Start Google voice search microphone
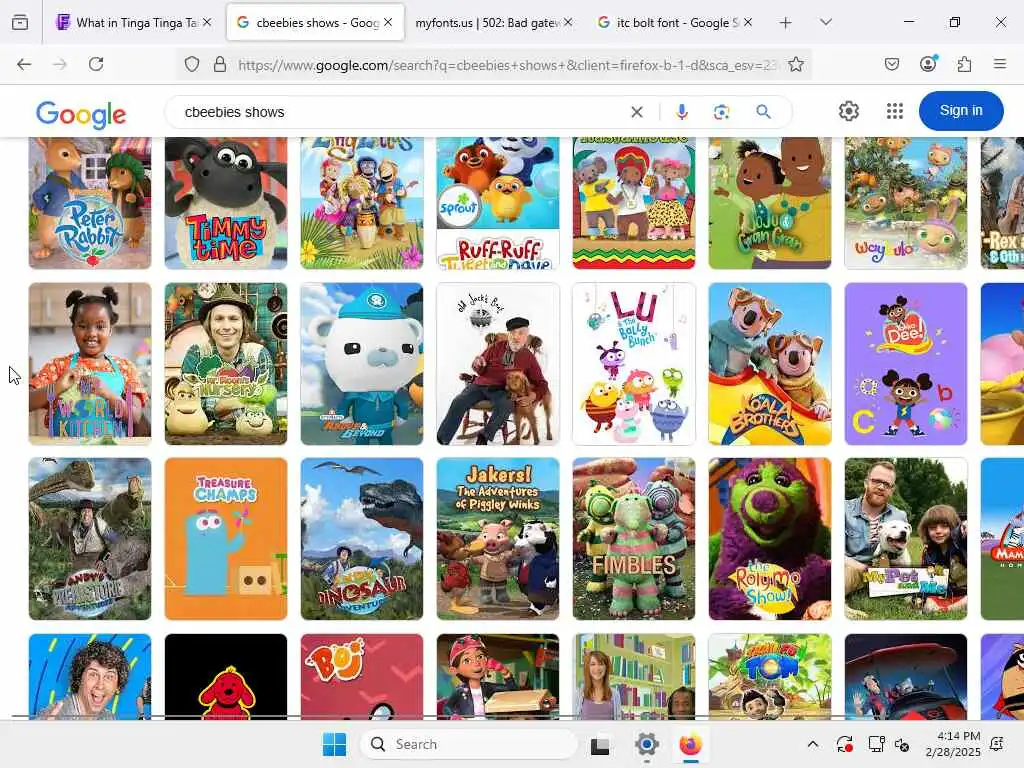The image size is (1024, 768). point(682,112)
